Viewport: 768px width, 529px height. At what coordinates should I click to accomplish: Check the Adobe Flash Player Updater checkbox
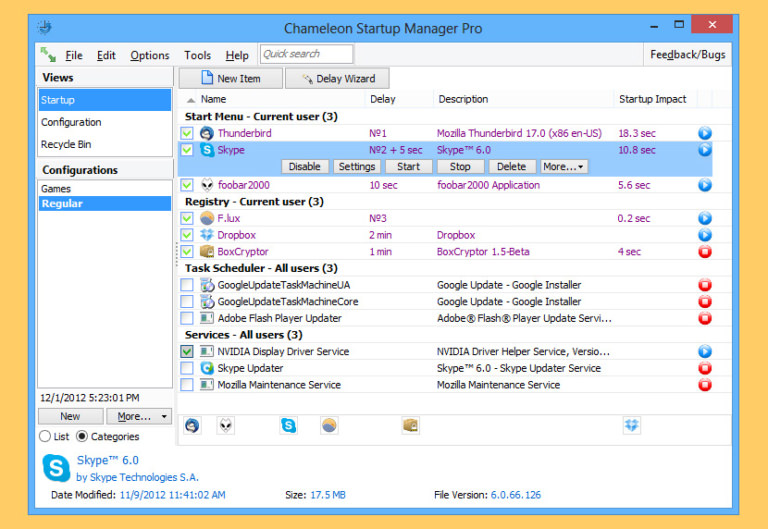pyautogui.click(x=187, y=318)
